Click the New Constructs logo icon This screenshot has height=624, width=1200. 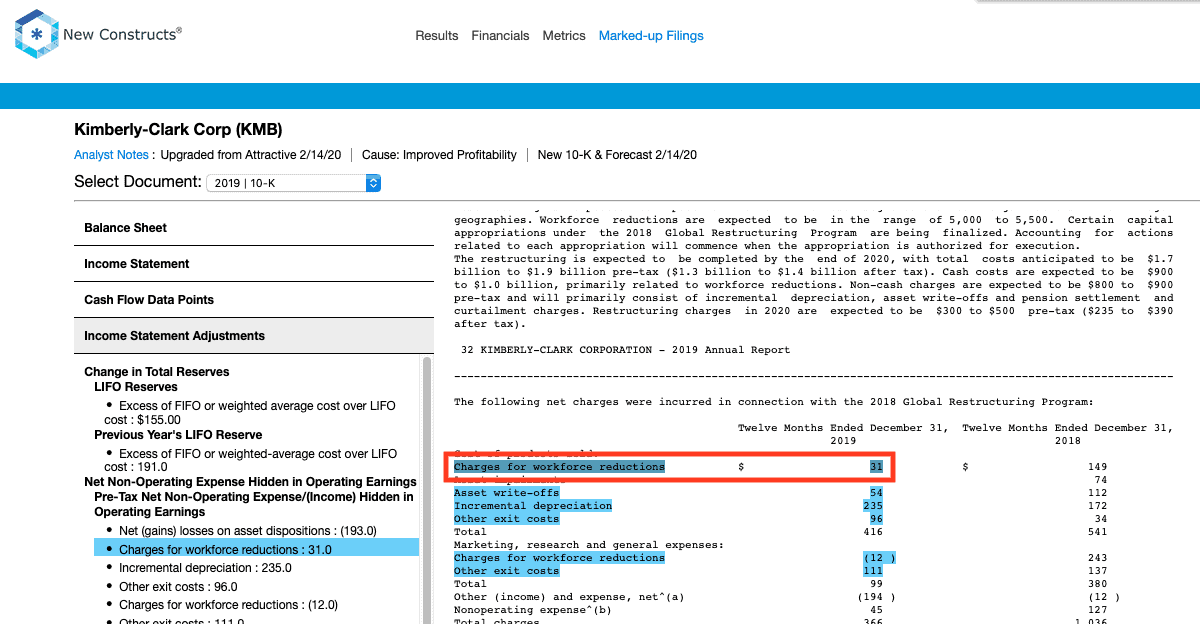click(37, 34)
